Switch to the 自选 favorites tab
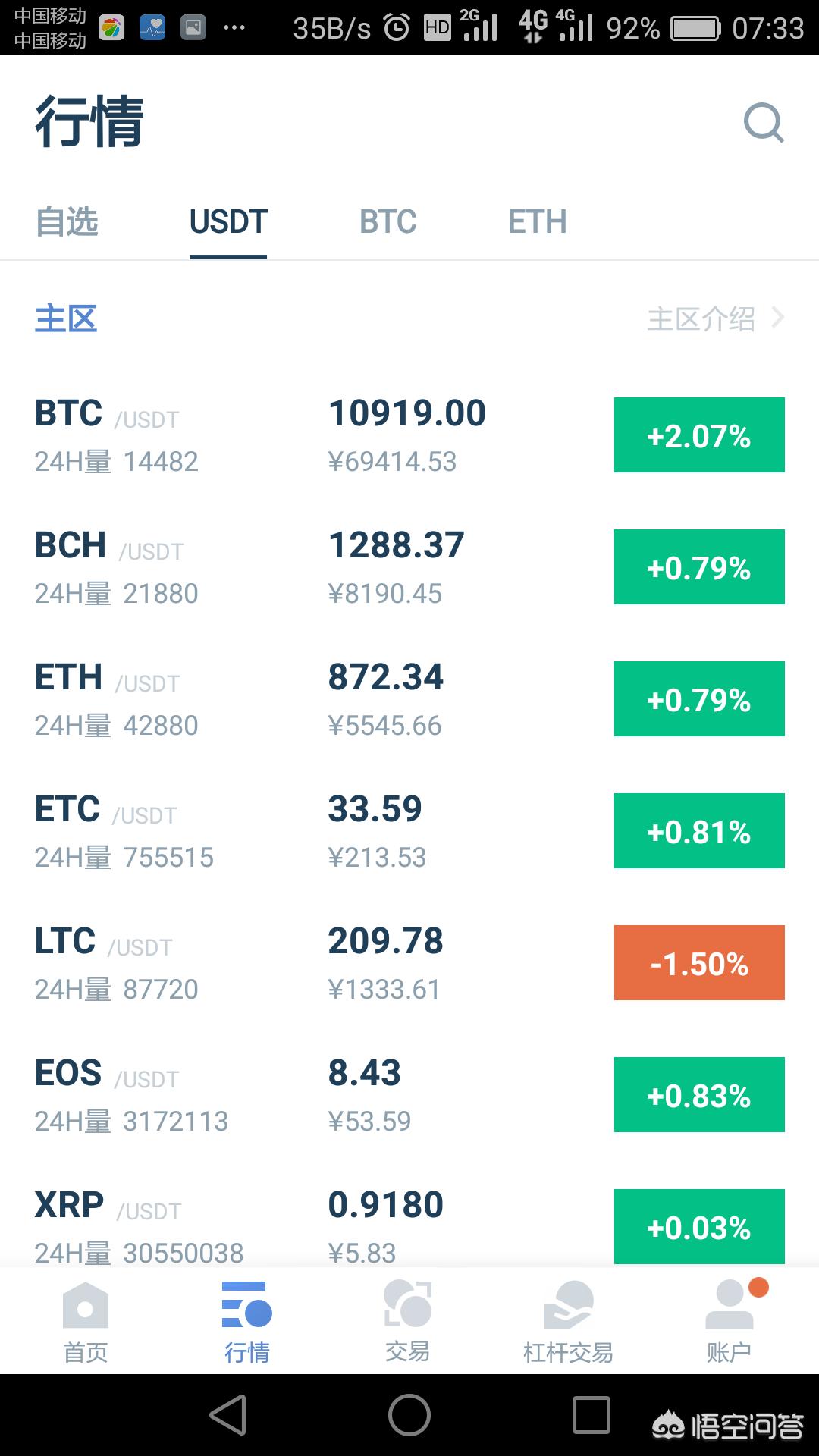 pos(67,222)
